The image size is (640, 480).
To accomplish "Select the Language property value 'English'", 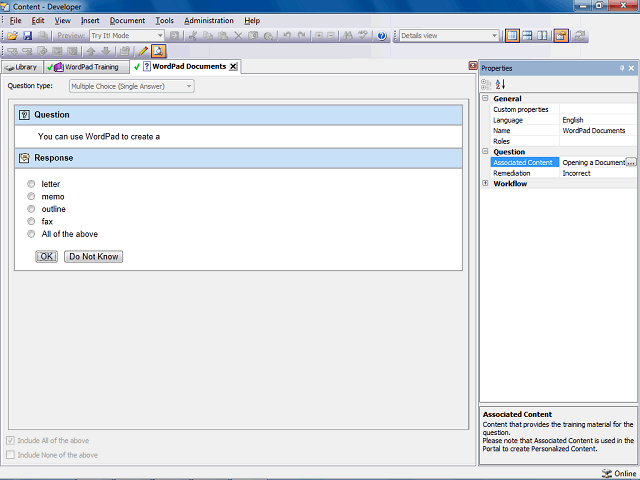I will point(573,120).
